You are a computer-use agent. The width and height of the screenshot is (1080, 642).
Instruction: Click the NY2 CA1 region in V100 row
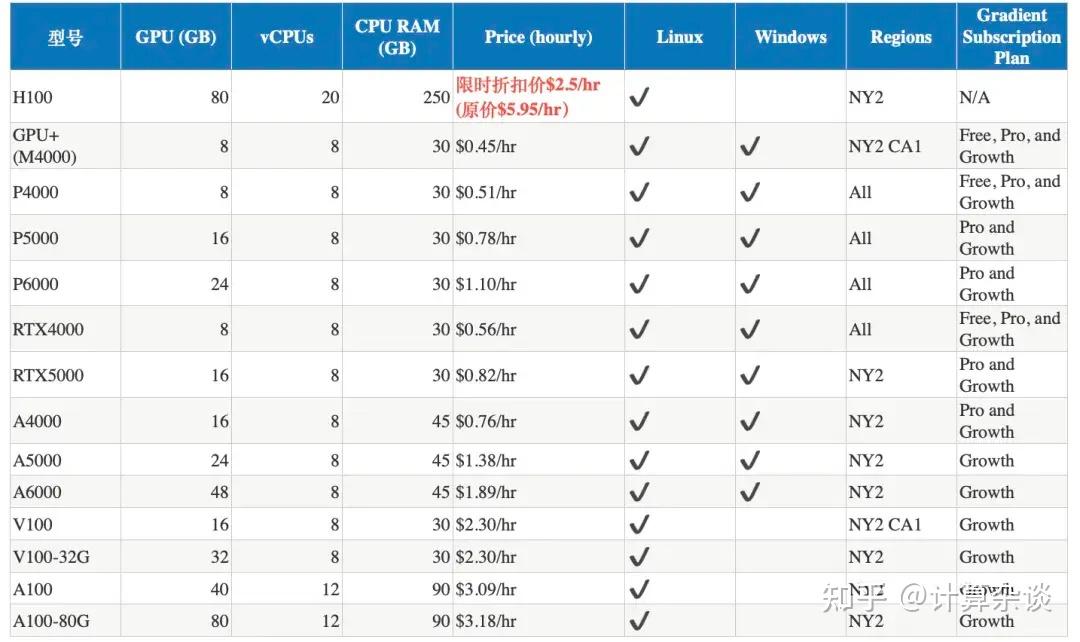click(885, 524)
